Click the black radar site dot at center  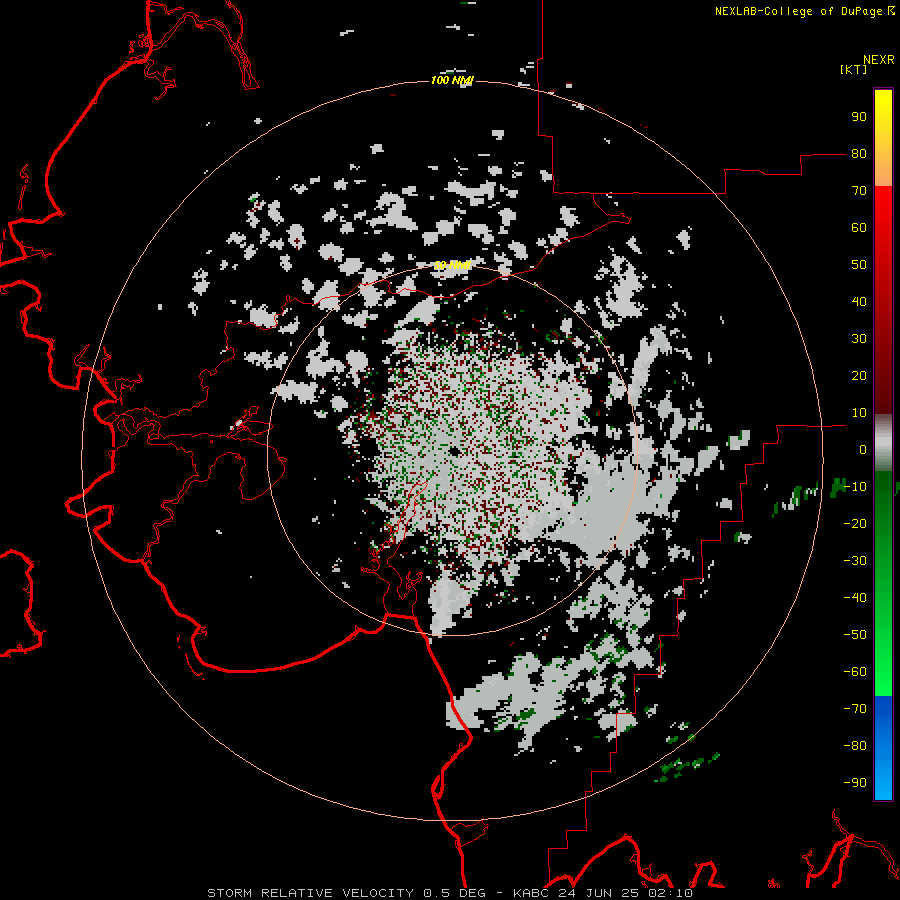point(454,451)
